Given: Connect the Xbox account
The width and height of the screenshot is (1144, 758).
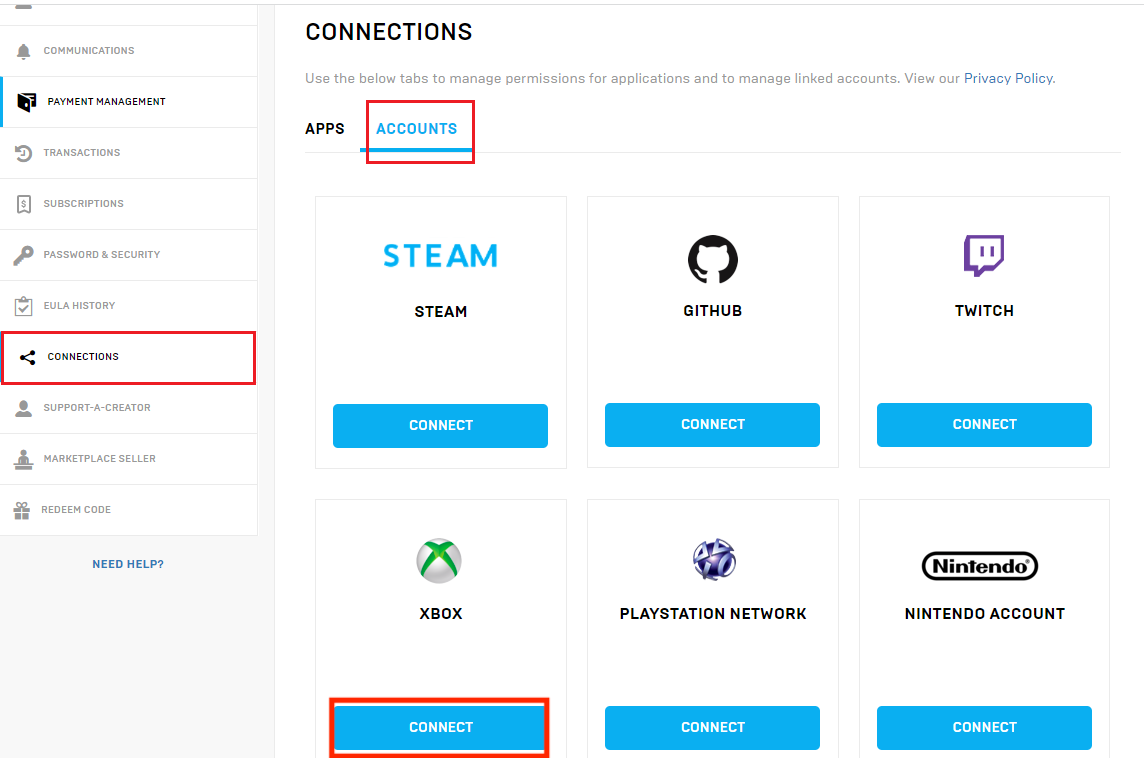Looking at the screenshot, I should point(441,727).
